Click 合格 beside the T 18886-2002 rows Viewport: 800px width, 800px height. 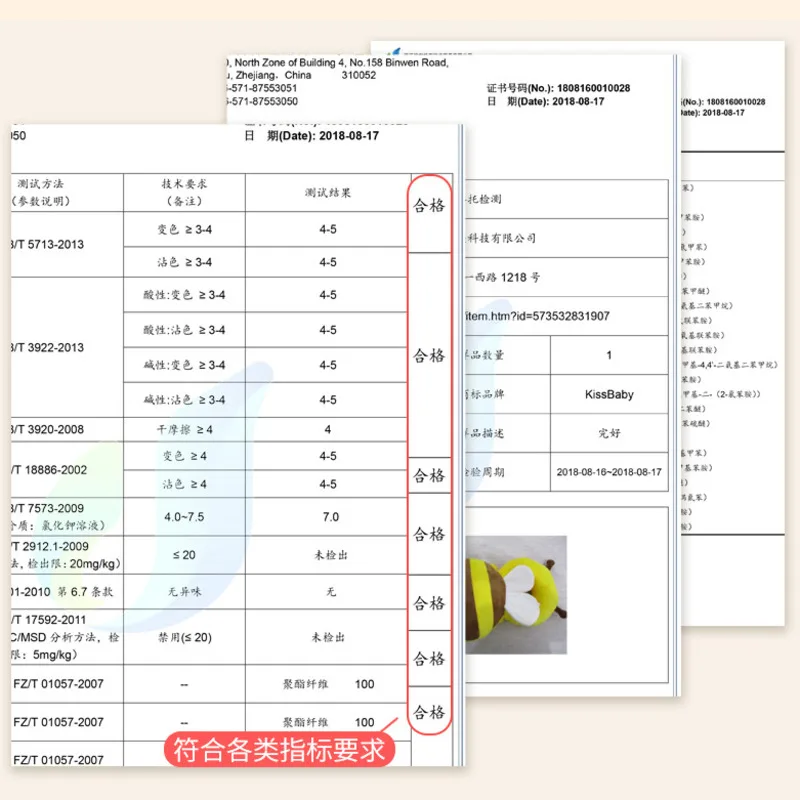click(x=429, y=476)
